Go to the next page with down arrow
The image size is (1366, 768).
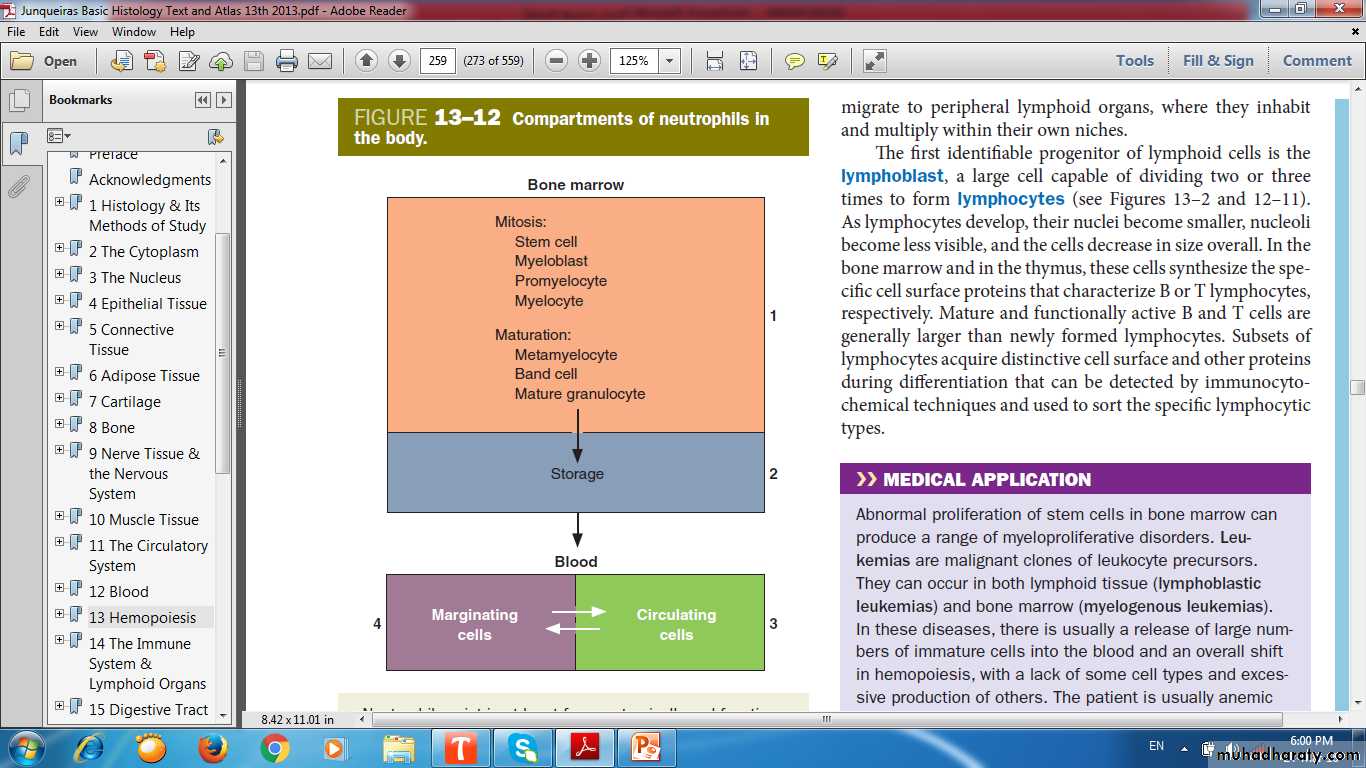[x=399, y=61]
